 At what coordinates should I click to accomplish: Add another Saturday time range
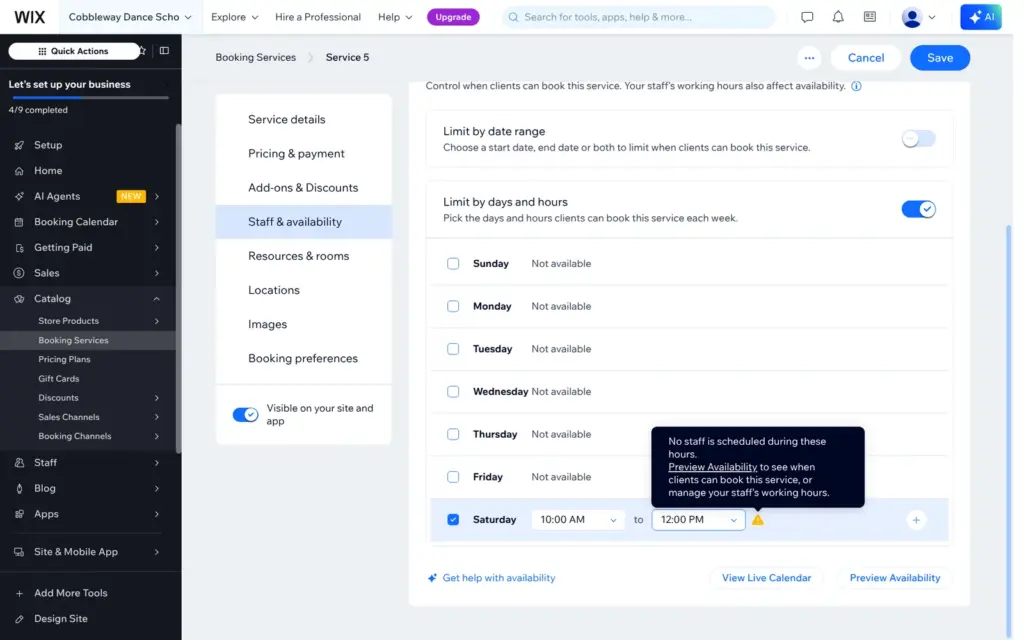(x=916, y=520)
